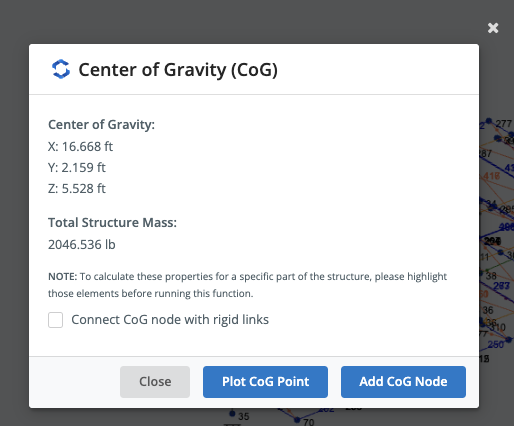514x426 pixels.
Task: Click Plot CoG Point button
Action: (x=265, y=382)
